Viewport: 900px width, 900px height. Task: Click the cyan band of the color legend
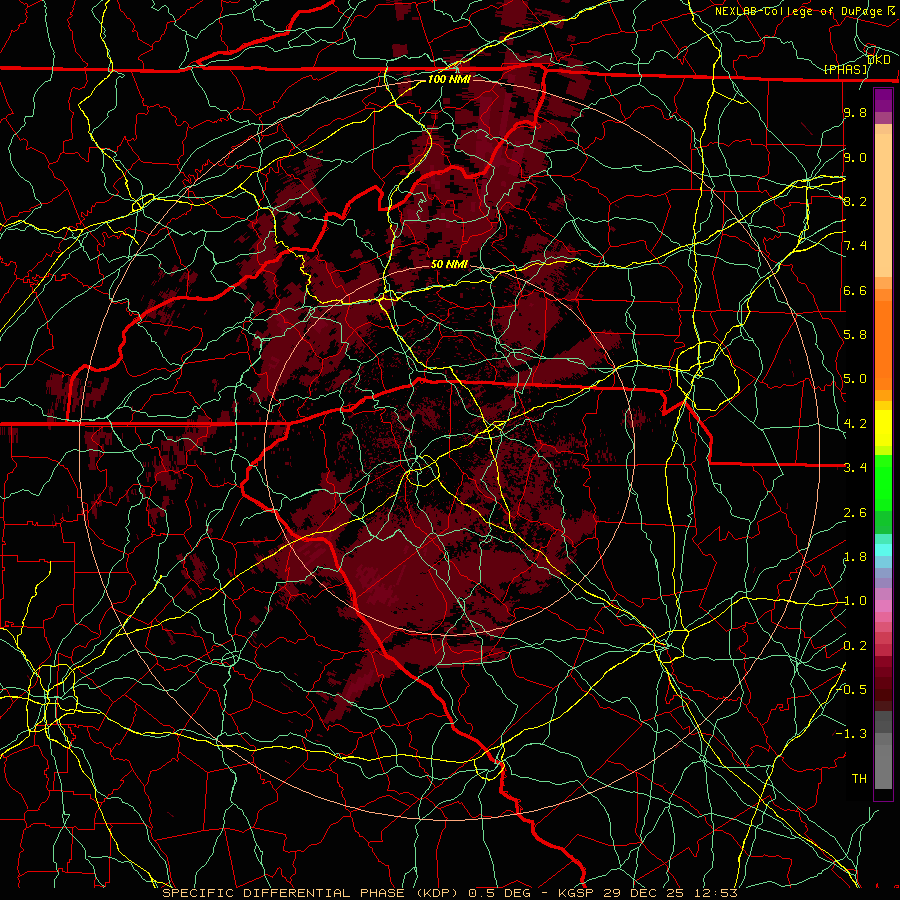883,550
